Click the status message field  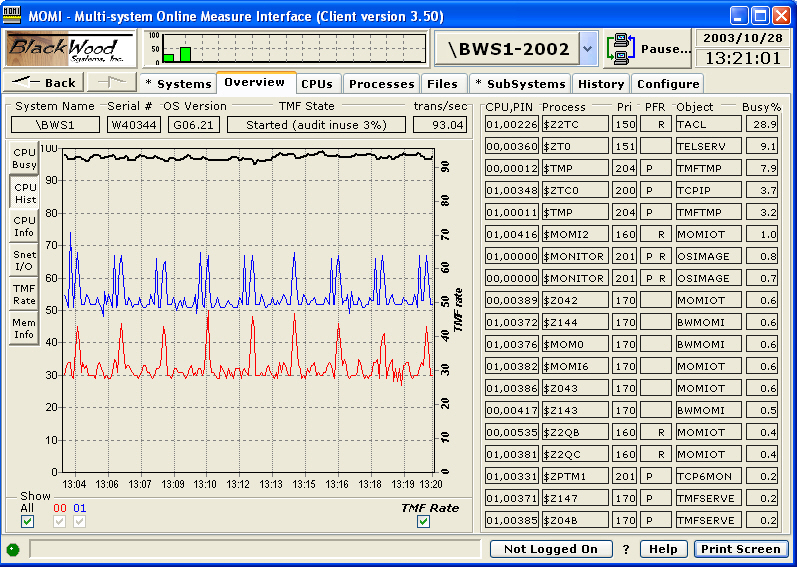[x=255, y=549]
